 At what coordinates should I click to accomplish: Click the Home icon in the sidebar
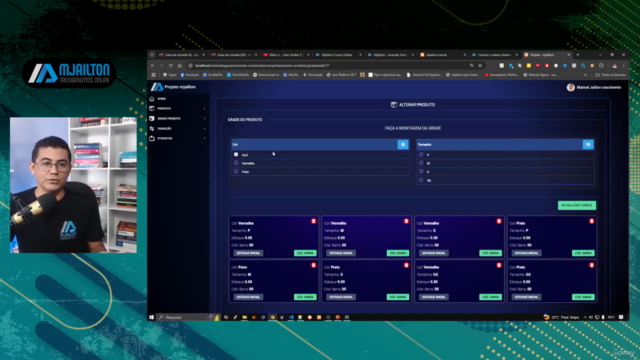[x=152, y=99]
